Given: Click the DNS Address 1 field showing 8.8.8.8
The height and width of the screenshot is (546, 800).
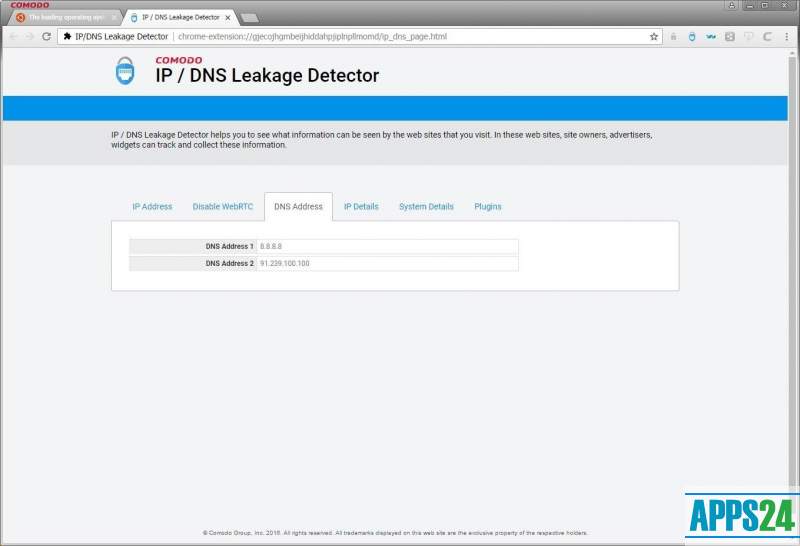Looking at the screenshot, I should coord(388,246).
